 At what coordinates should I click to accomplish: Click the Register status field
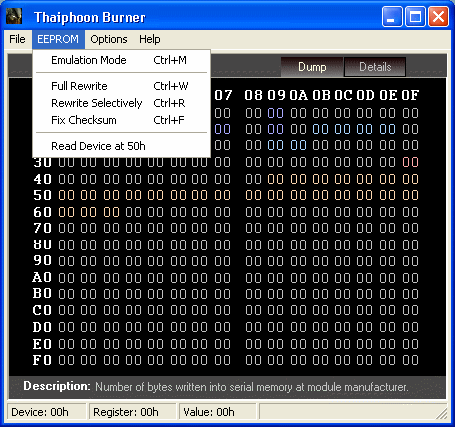coord(133,412)
